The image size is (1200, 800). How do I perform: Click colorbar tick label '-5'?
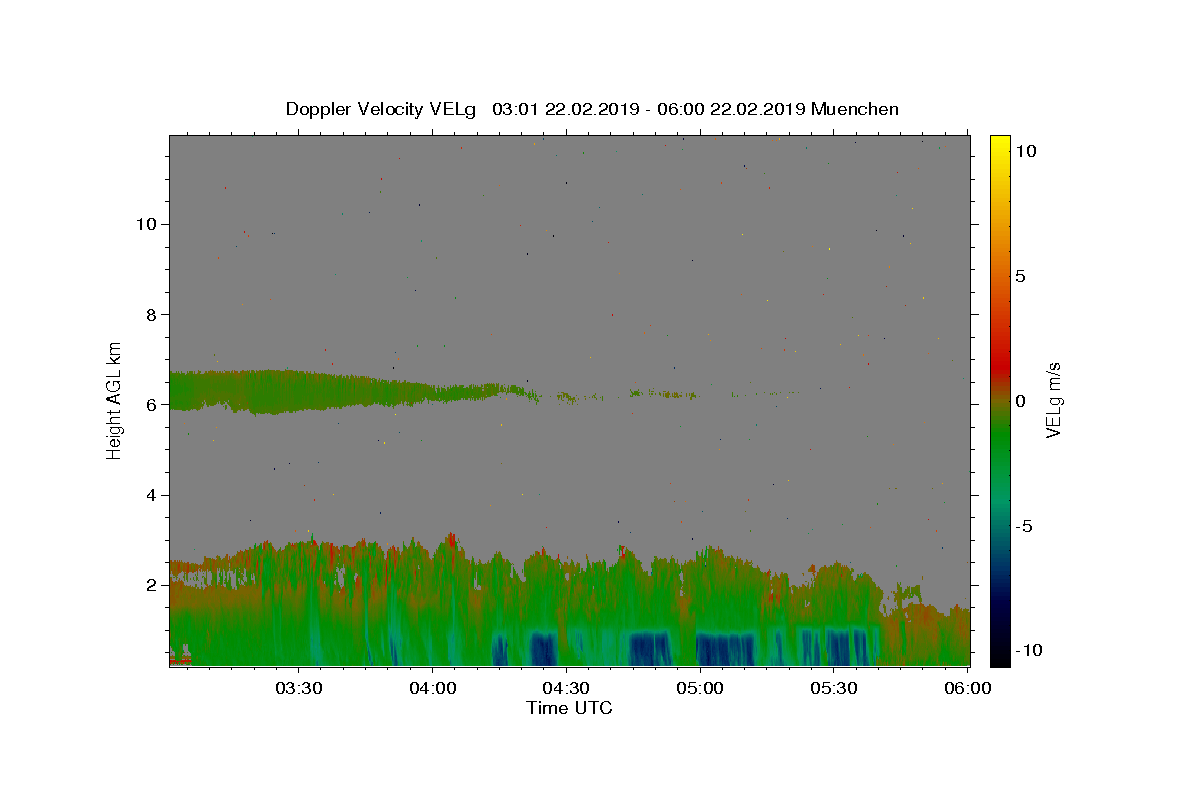pos(1023,526)
